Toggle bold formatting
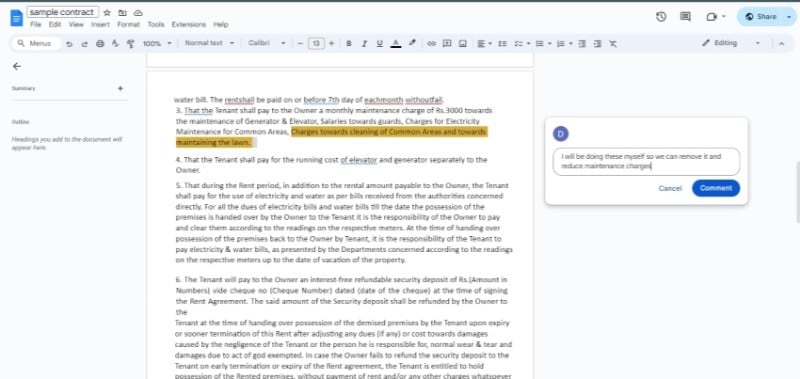Image resolution: width=800 pixels, height=379 pixels. click(x=349, y=43)
